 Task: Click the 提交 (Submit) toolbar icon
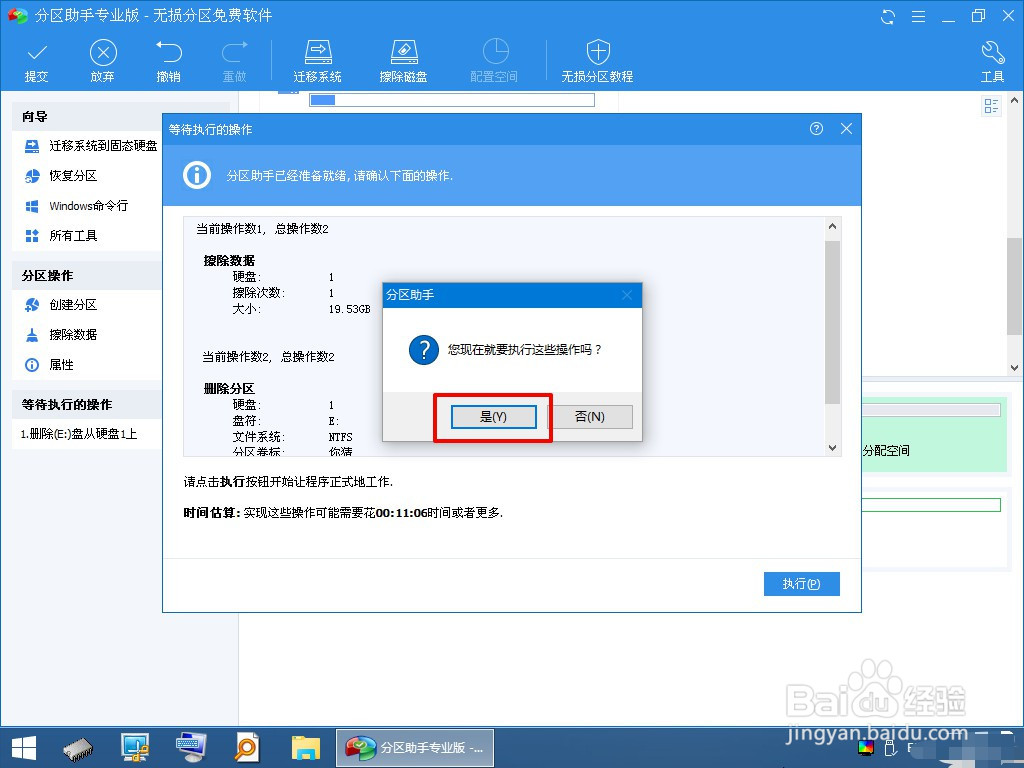(x=37, y=61)
